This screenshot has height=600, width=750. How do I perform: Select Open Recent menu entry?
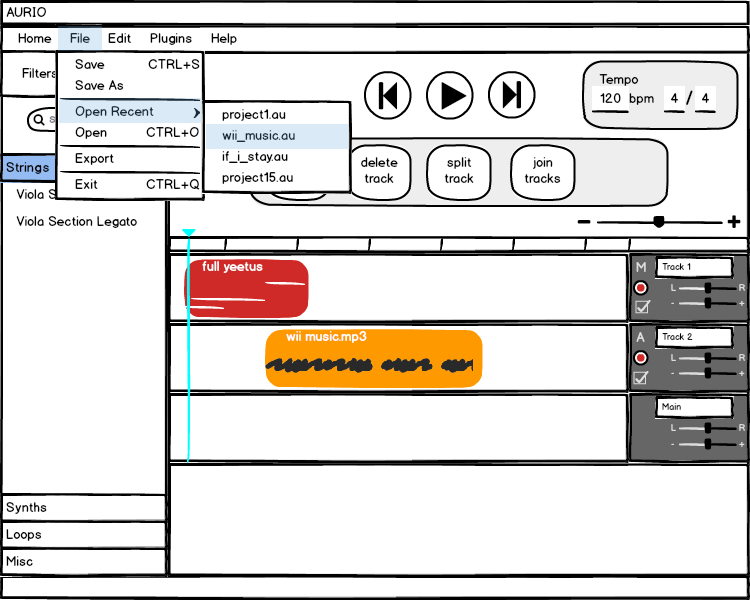130,111
